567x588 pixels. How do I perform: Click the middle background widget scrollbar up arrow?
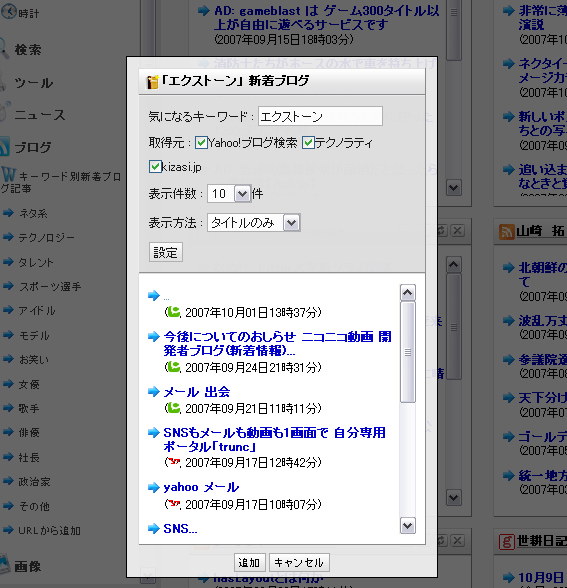453,265
